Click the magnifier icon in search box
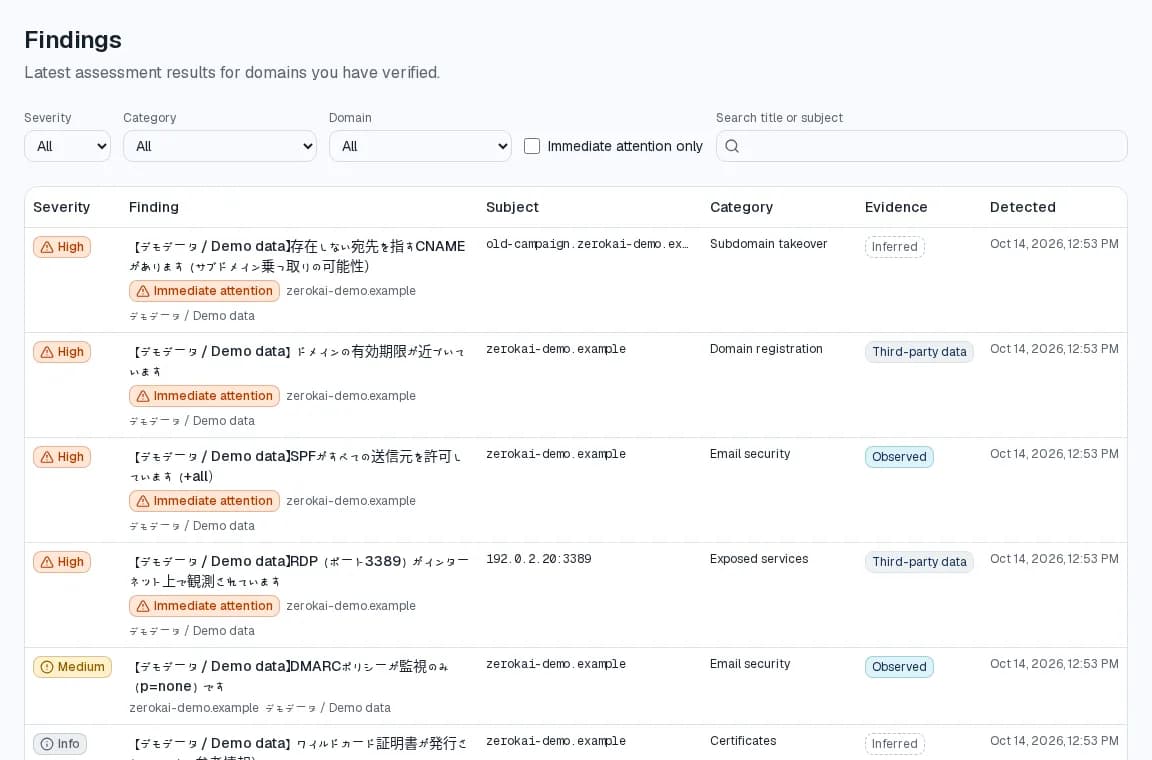1152x760 pixels. [x=732, y=146]
